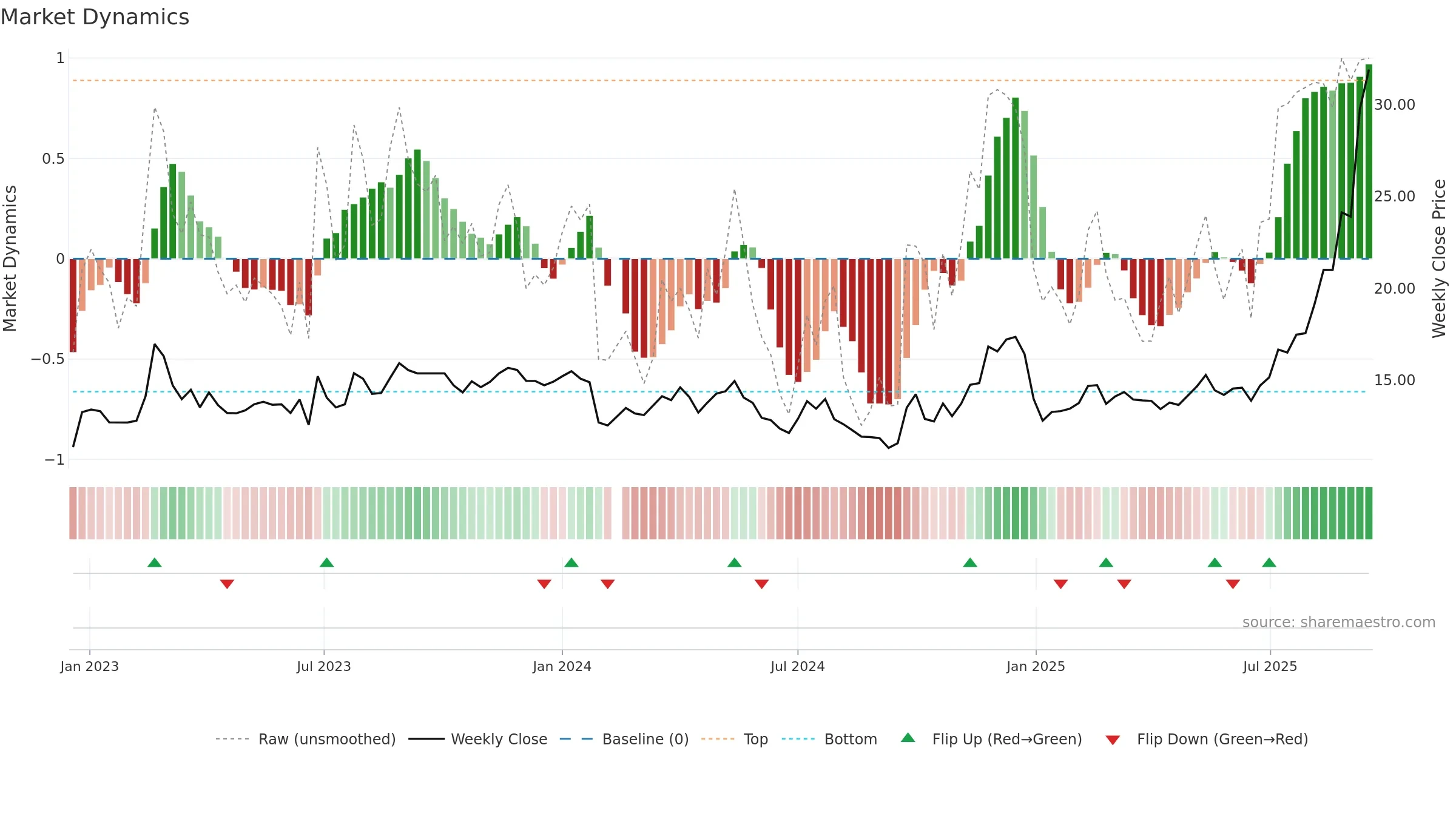The width and height of the screenshot is (1456, 819).
Task: Toggle the Raw (unsmoothed) legend entry
Action: 305,739
